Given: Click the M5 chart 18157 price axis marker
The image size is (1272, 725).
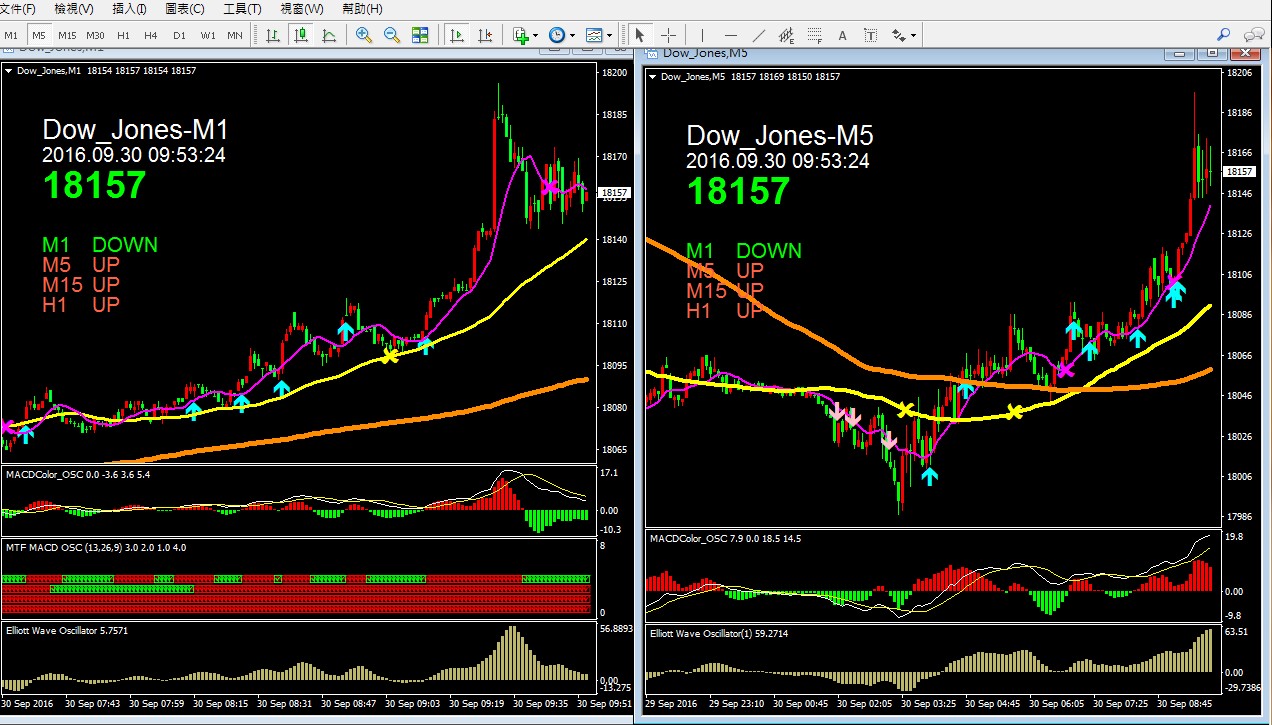Looking at the screenshot, I should click(1240, 172).
